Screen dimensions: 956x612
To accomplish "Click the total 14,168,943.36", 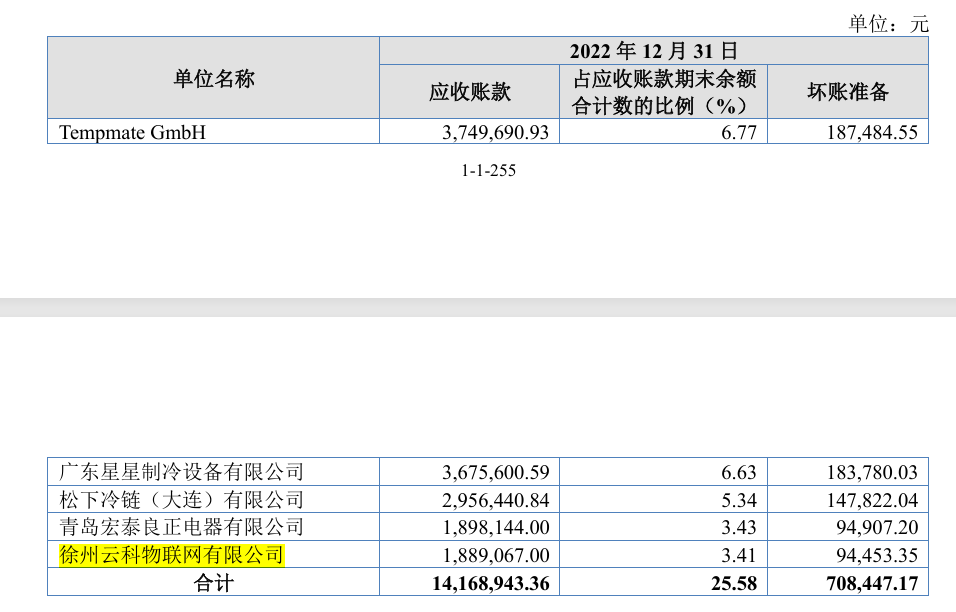I will pyautogui.click(x=491, y=583).
